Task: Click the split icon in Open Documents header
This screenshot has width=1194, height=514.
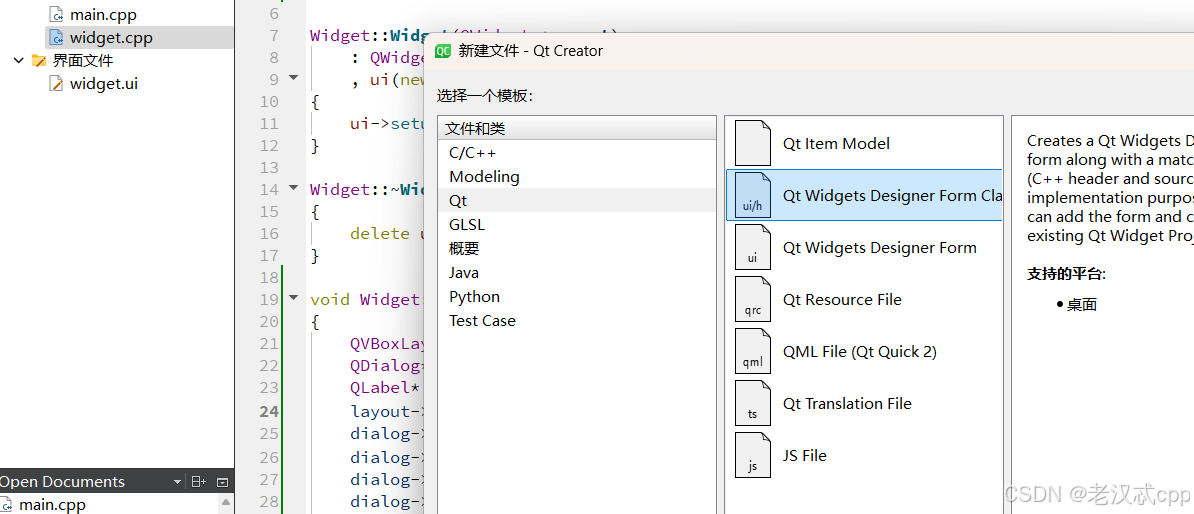Action: coord(198,482)
